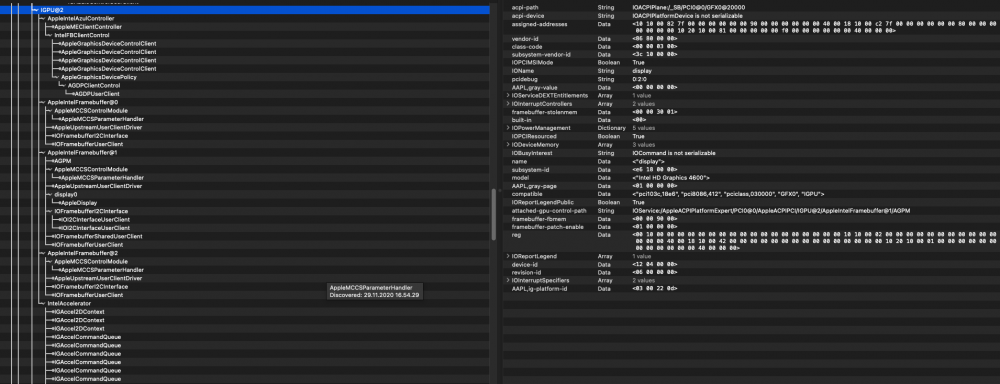Collapse the IGPU@2 tree node
The image size is (1000, 384).
(34, 10)
